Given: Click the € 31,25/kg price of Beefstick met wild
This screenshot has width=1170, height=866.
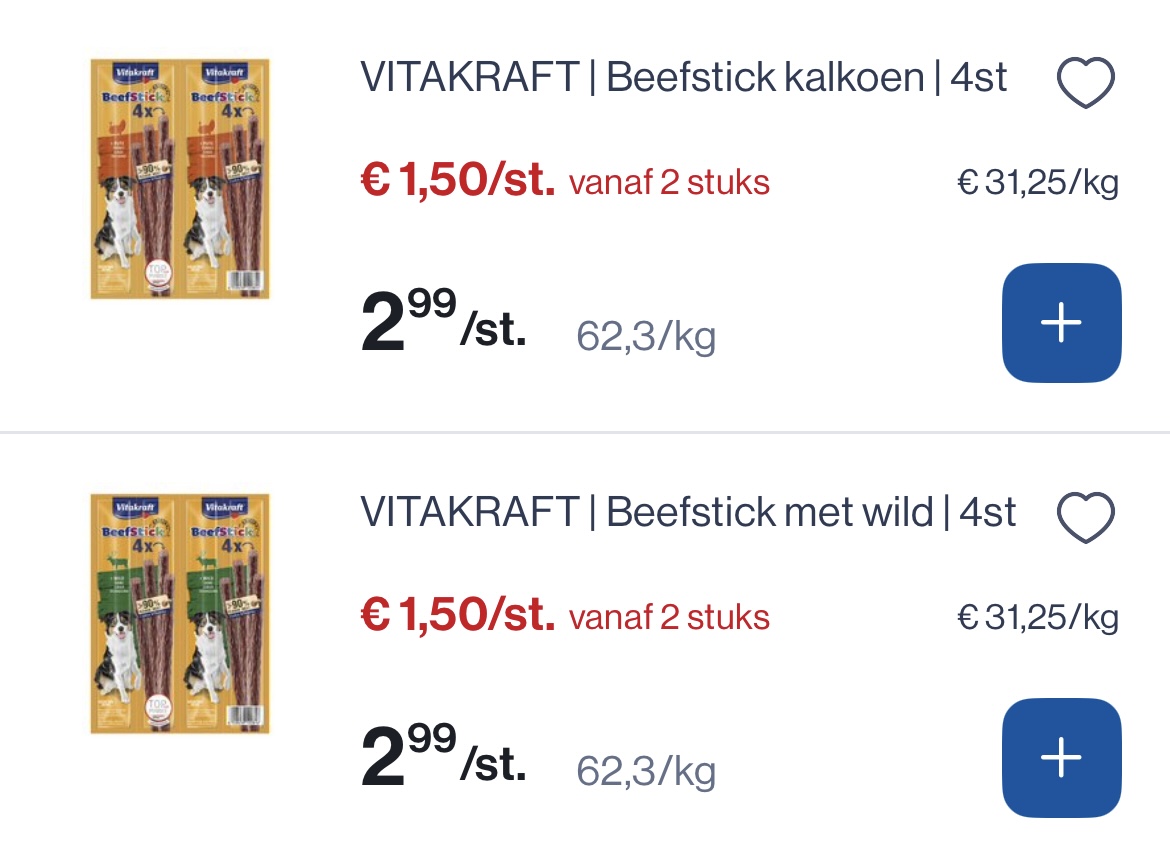Looking at the screenshot, I should [1037, 617].
